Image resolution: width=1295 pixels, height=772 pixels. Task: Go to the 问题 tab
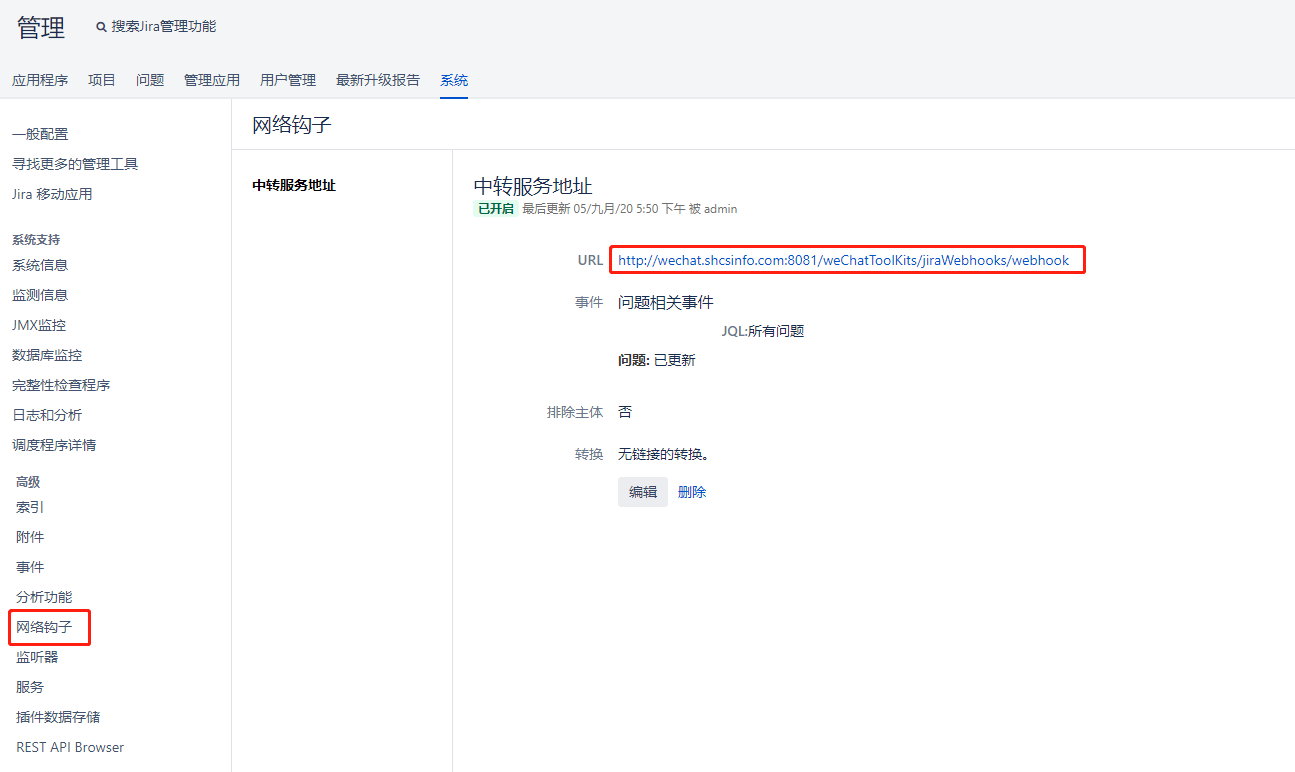point(150,80)
